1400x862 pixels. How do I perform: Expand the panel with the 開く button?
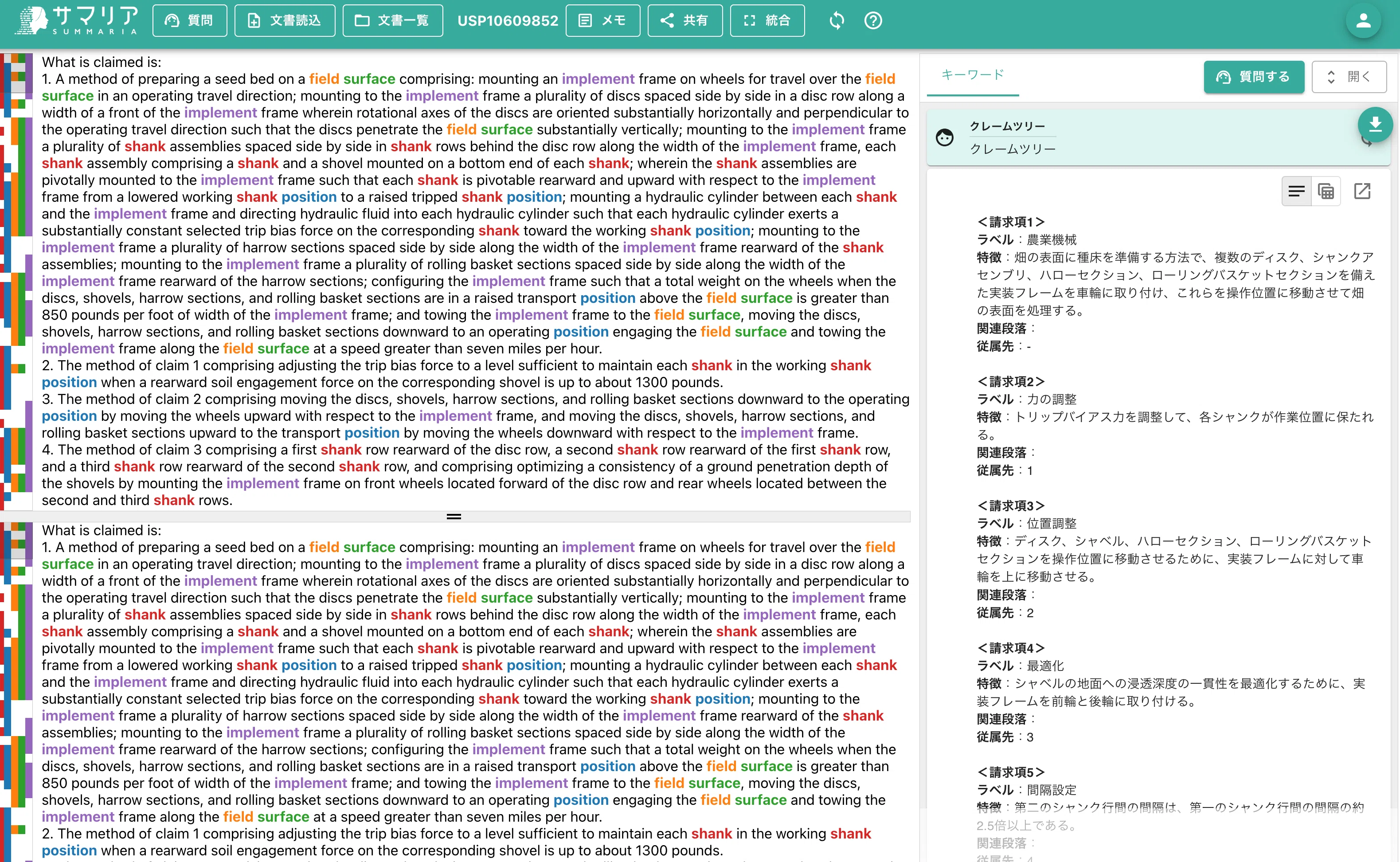coord(1349,76)
